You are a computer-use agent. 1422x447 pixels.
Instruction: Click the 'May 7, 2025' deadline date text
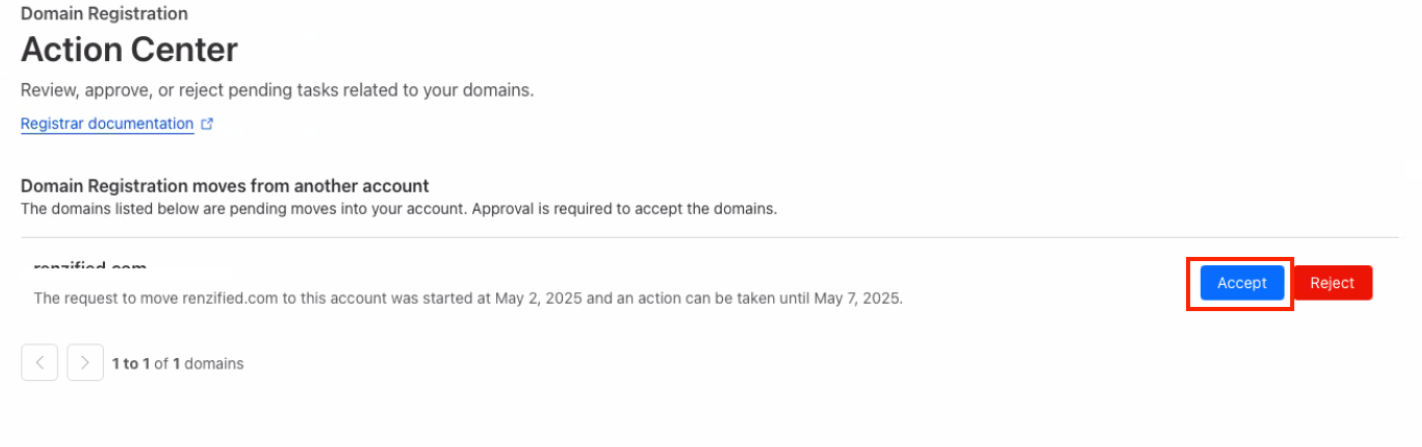click(858, 298)
